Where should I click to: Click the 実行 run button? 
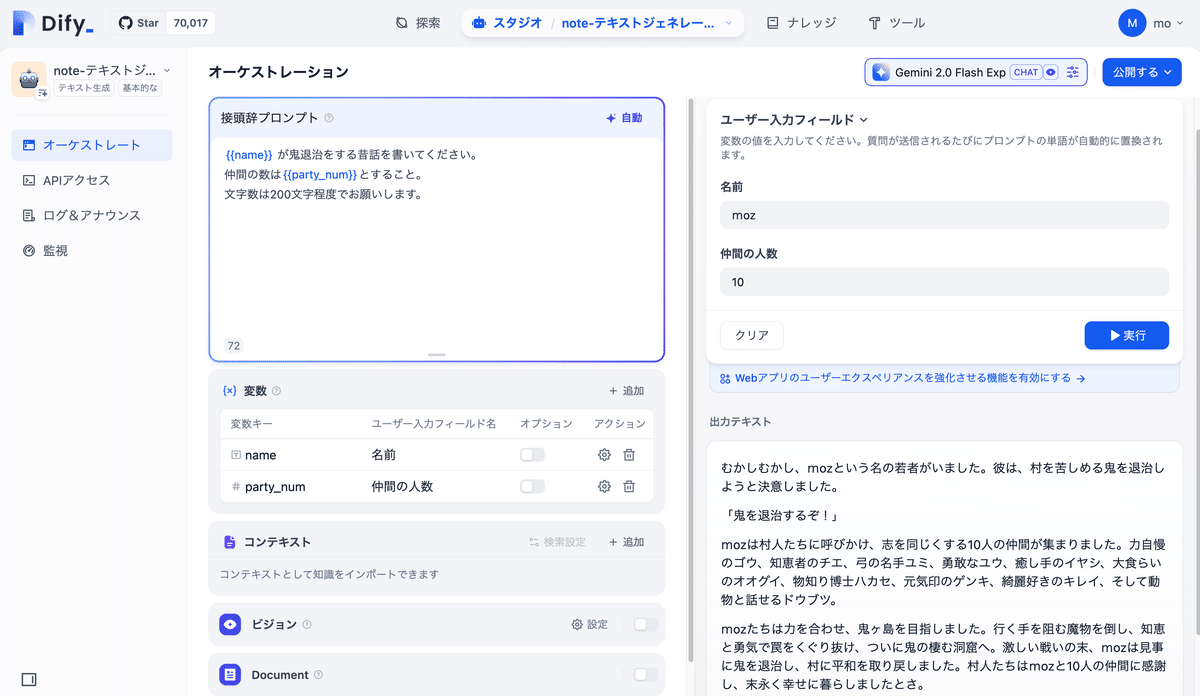coord(1126,335)
